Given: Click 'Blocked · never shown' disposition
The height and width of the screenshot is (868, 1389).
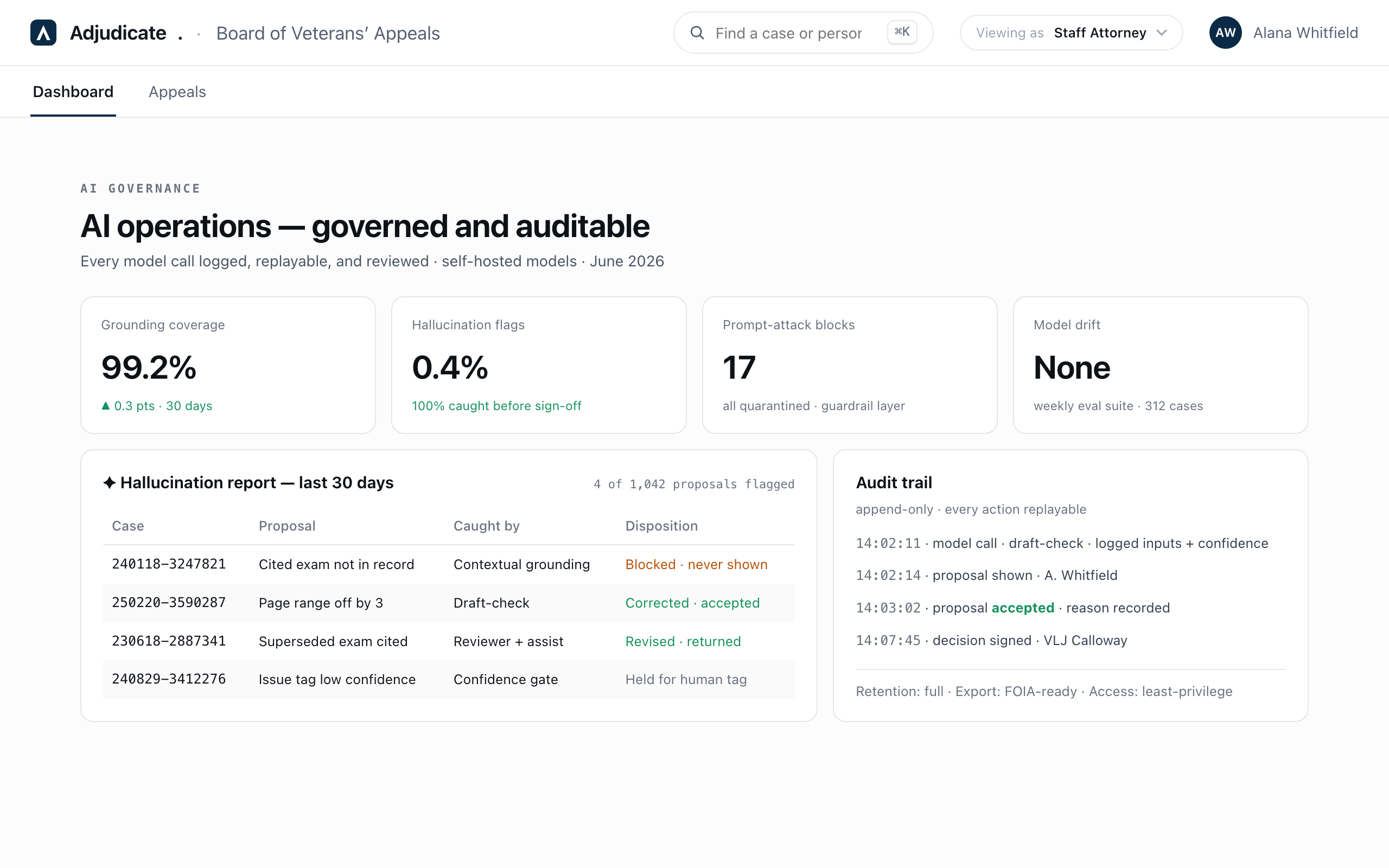Looking at the screenshot, I should click(696, 564).
